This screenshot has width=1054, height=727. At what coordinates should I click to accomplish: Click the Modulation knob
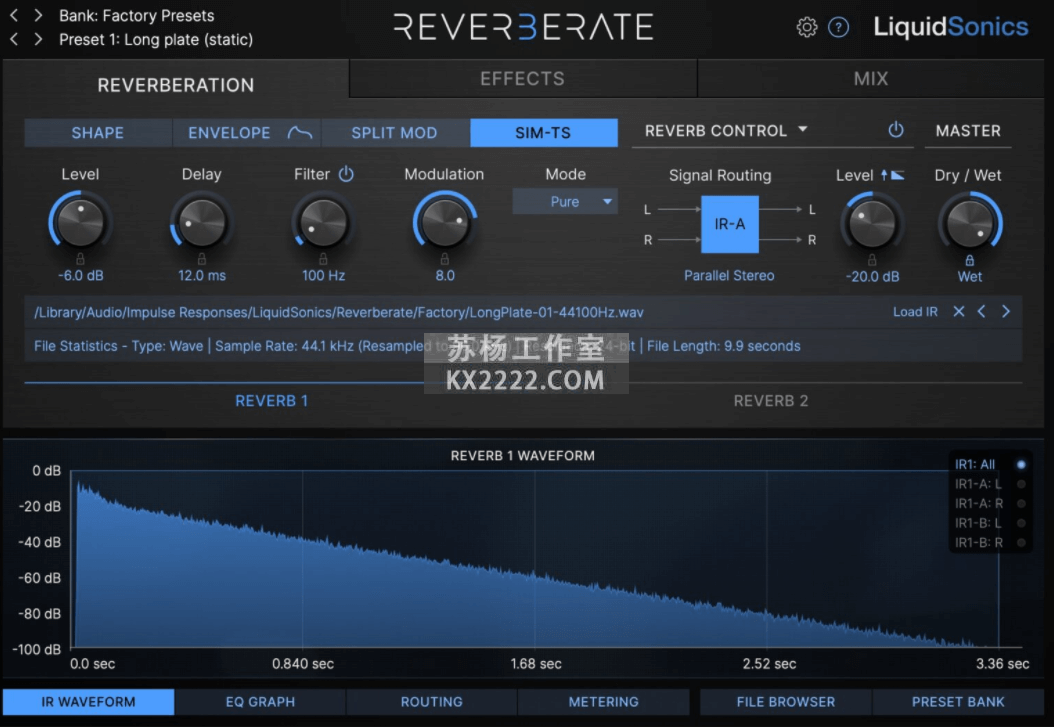444,222
